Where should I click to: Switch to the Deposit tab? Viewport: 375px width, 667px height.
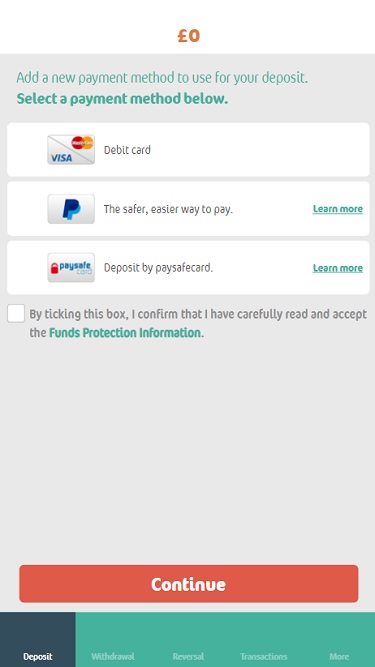tap(38, 640)
